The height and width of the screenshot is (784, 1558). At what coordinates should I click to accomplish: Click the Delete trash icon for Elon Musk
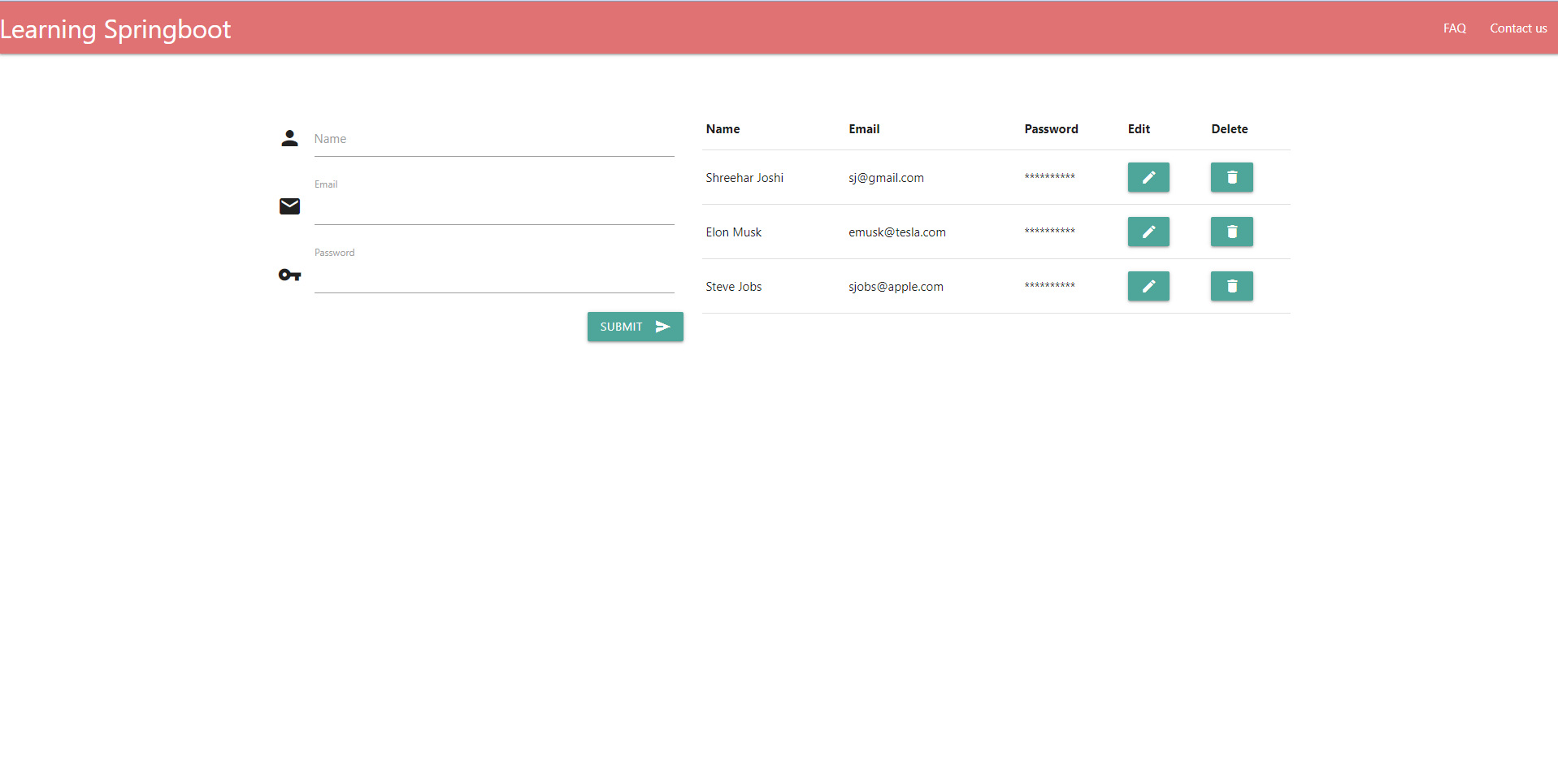(x=1231, y=232)
